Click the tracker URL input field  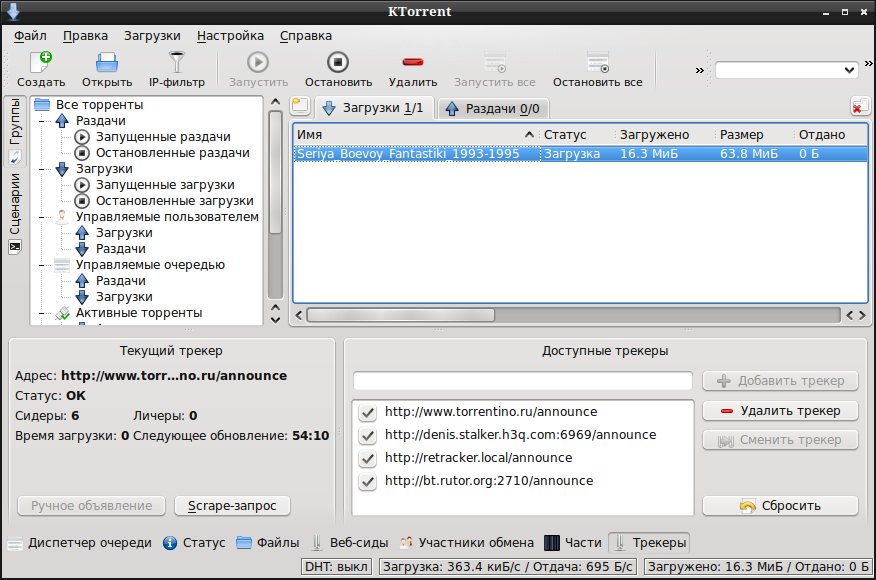(523, 381)
